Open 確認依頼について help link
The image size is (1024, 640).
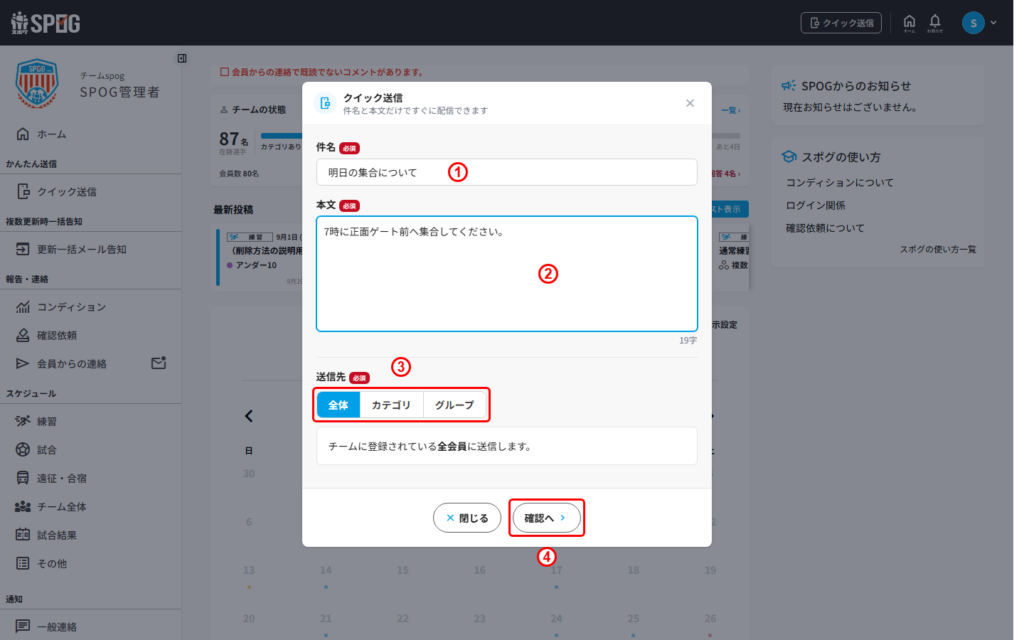(825, 228)
